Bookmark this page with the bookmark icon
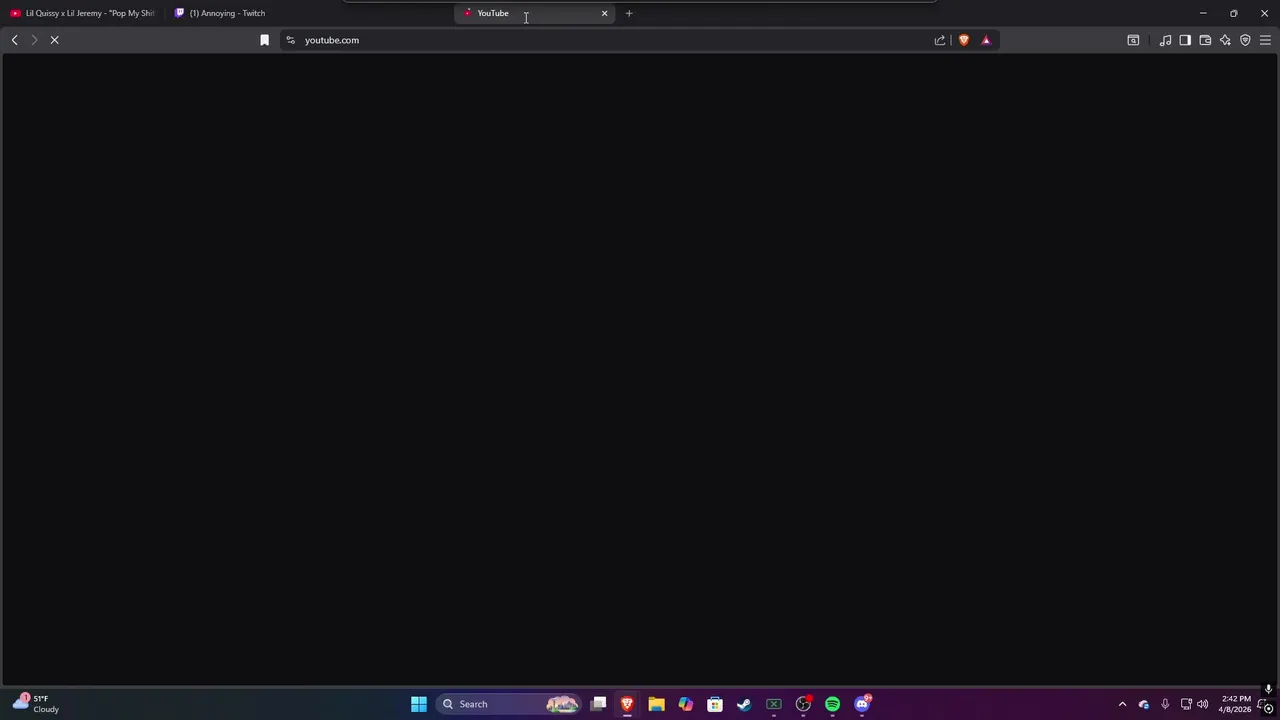Screen dimensions: 1280x720 coord(264,40)
